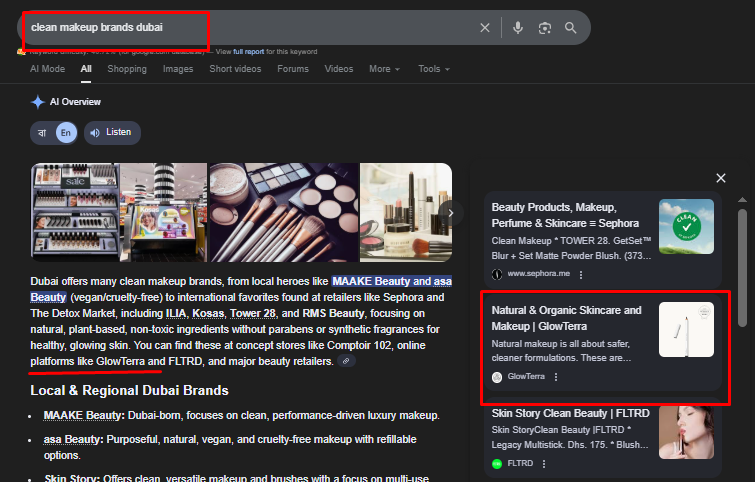Click the Sephora favicon in the source card

[497, 274]
